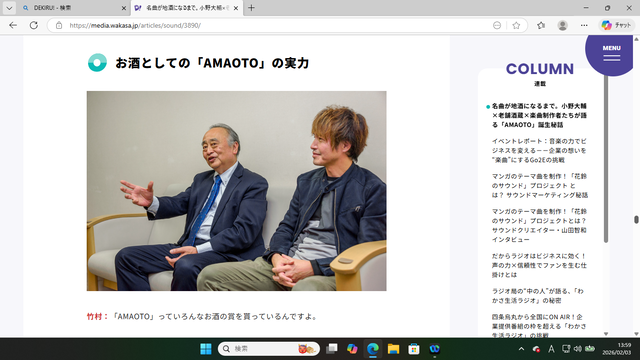Open the radio for business column link
Viewport: 640px width, 360px height.
[x=539, y=265]
